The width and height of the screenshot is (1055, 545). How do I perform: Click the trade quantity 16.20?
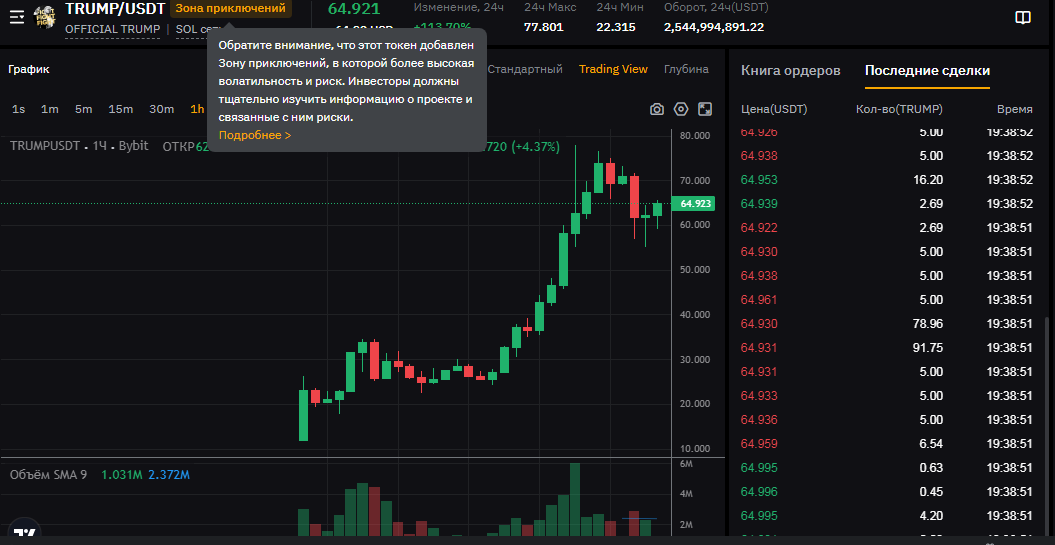coord(929,180)
